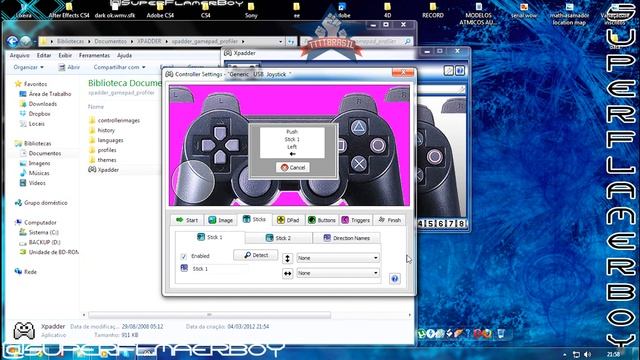Select set 8 in the Xpadder window
Image resolution: width=640 pixels, height=360 pixels.
pos(461,224)
